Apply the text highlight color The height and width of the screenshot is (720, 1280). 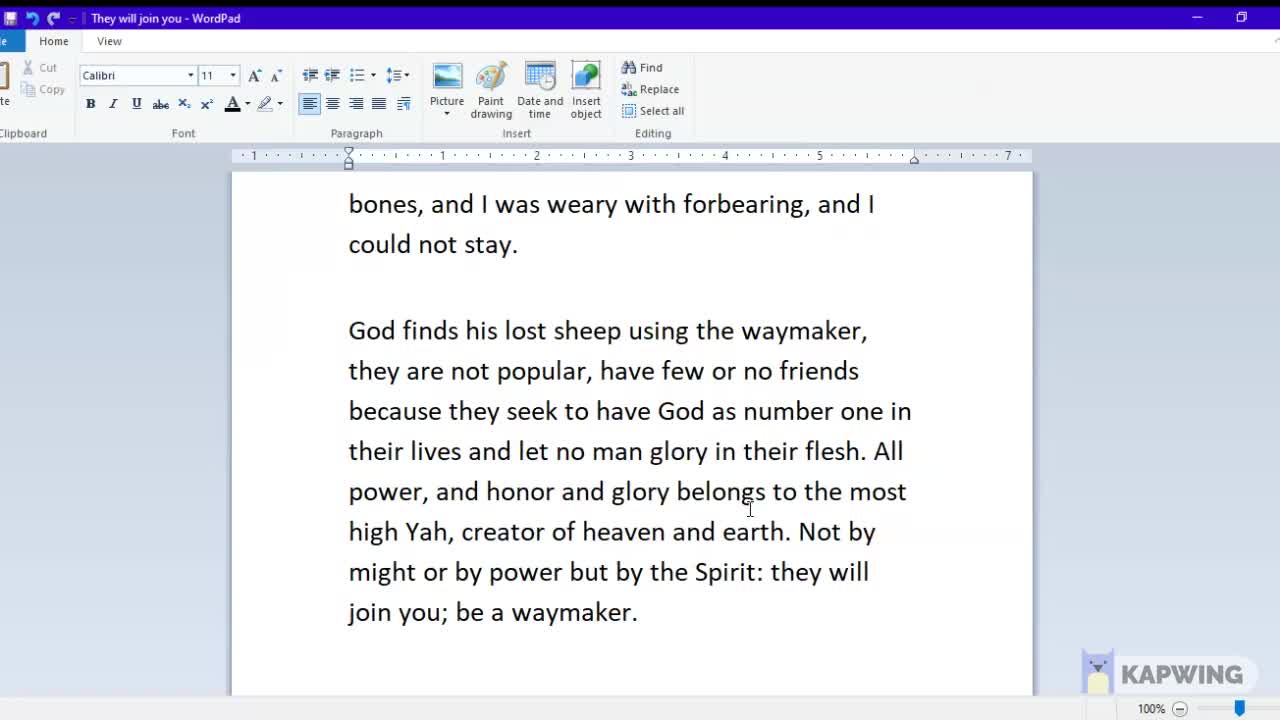(x=264, y=104)
